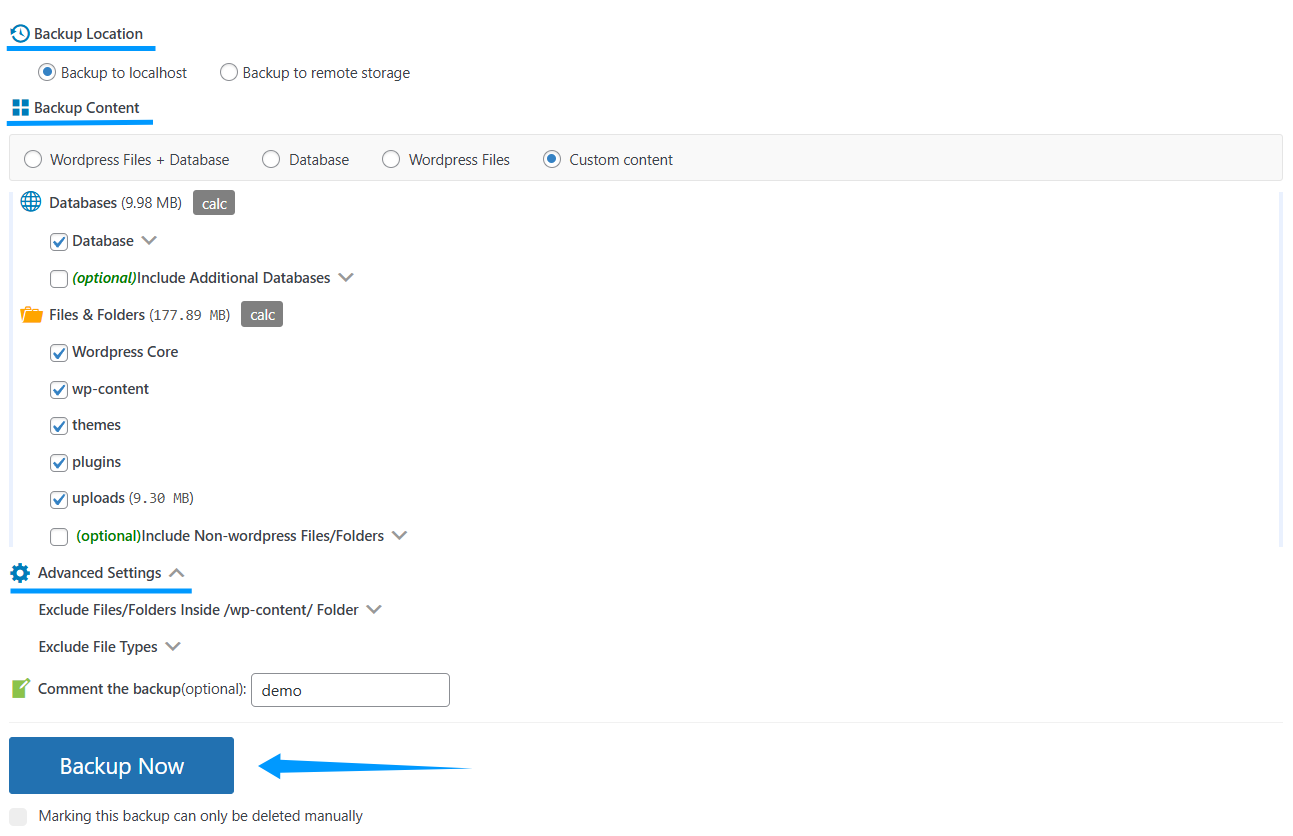Click calc button next to Files & Folders
Image resolution: width=1293 pixels, height=836 pixels.
point(262,315)
